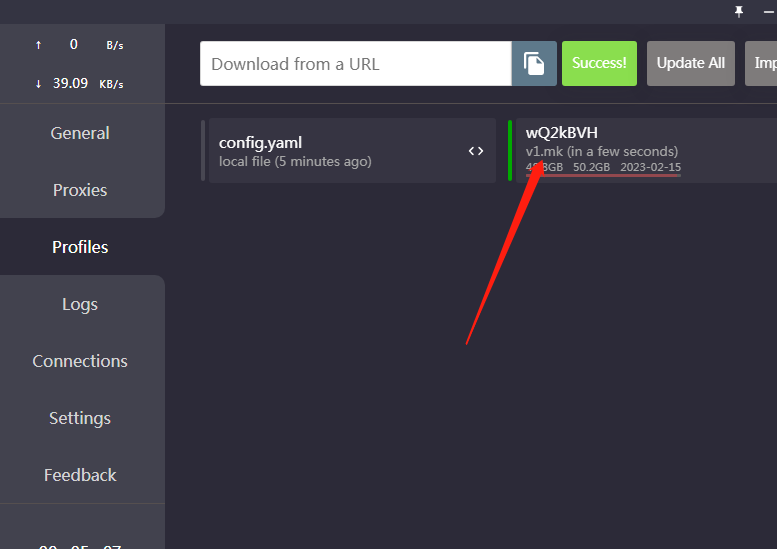This screenshot has width=777, height=549.
Task: Focus the Download from a URL field
Action: 355,63
